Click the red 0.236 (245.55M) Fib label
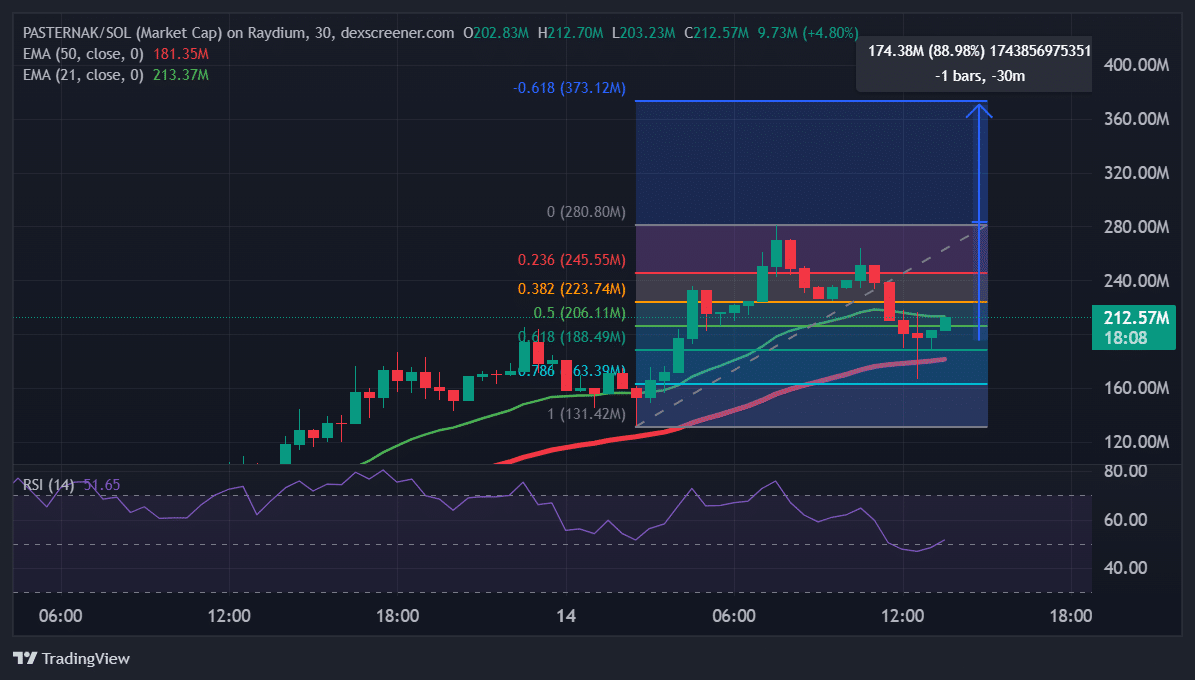Image resolution: width=1195 pixels, height=680 pixels. pos(571,260)
